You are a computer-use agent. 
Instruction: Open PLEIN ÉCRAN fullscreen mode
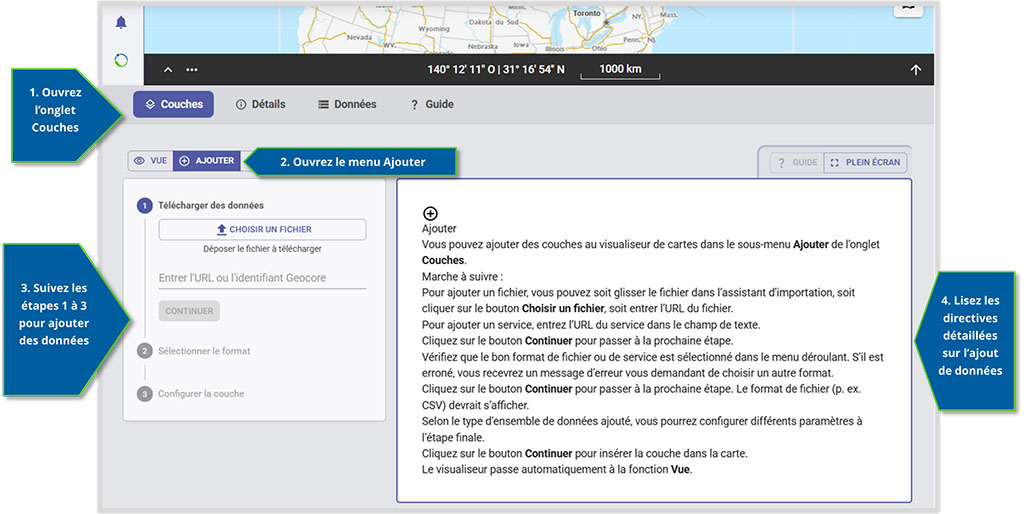tap(865, 163)
